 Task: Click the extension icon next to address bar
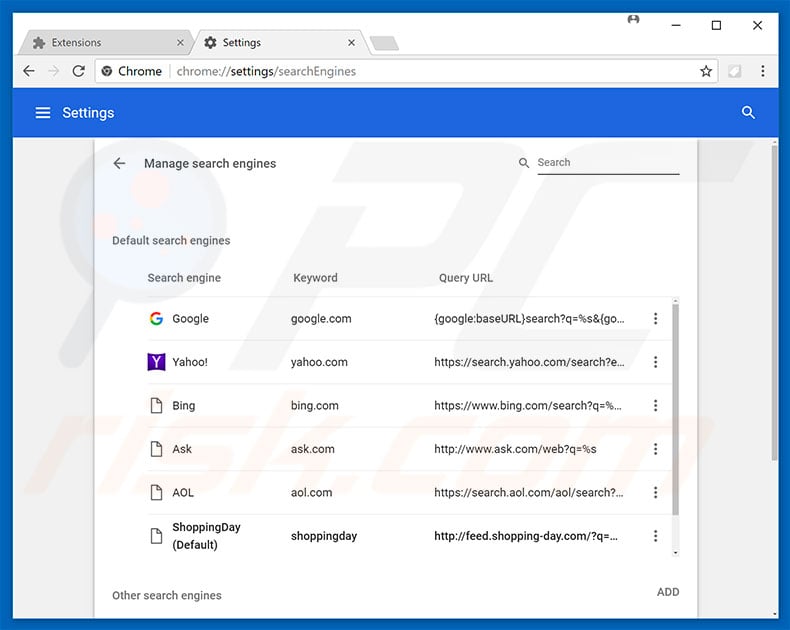[x=735, y=71]
